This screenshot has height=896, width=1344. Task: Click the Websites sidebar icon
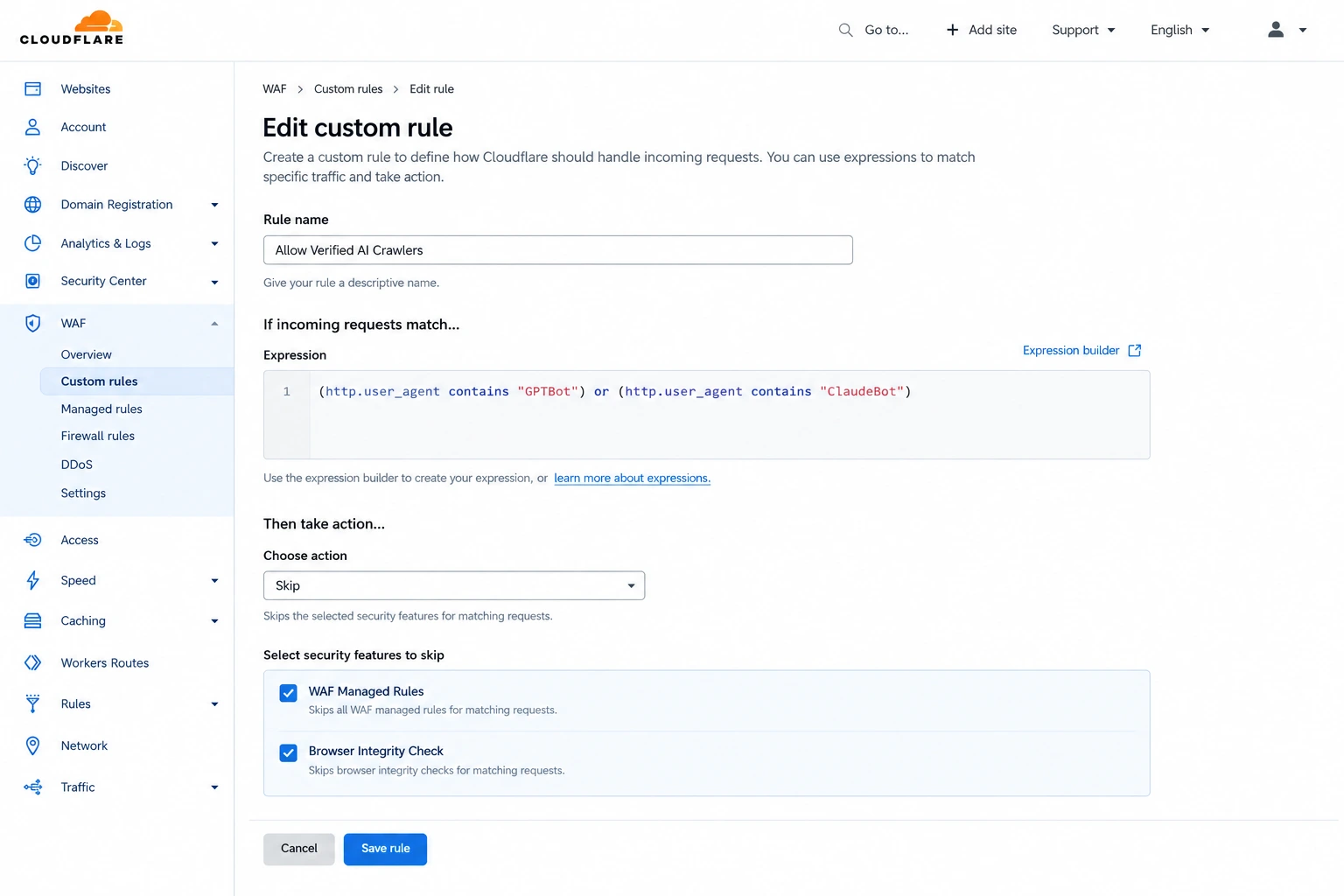[x=32, y=88]
